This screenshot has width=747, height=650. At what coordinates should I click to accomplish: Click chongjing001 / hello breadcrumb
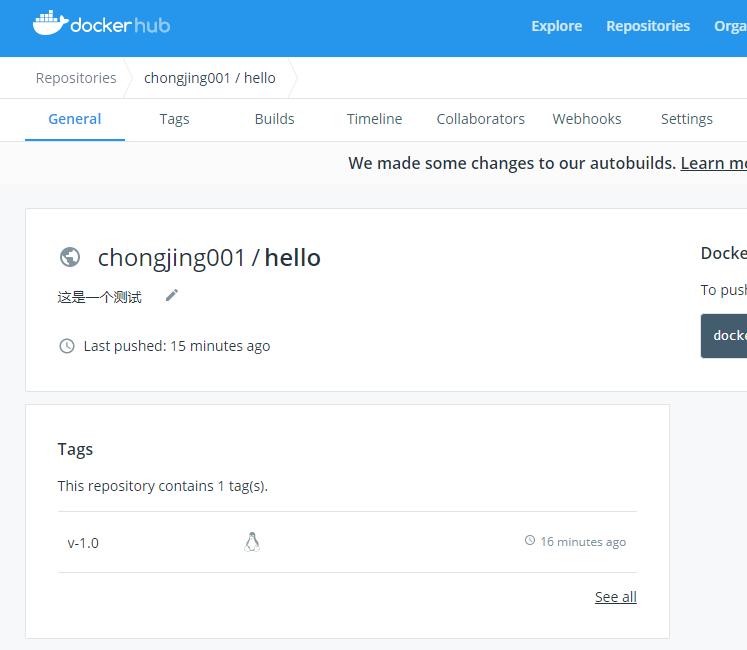click(210, 78)
